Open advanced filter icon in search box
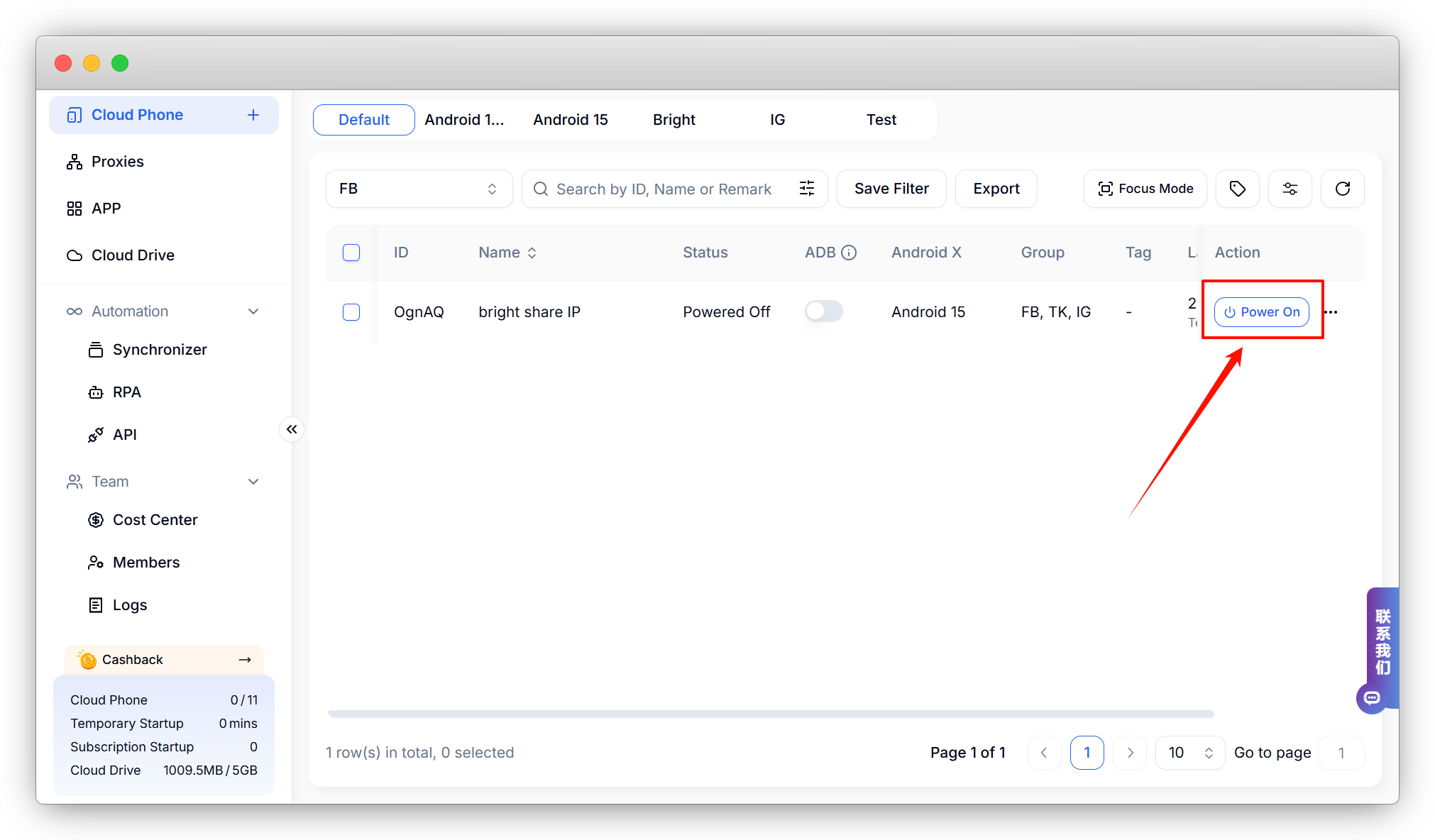This screenshot has width=1435, height=840. click(807, 189)
